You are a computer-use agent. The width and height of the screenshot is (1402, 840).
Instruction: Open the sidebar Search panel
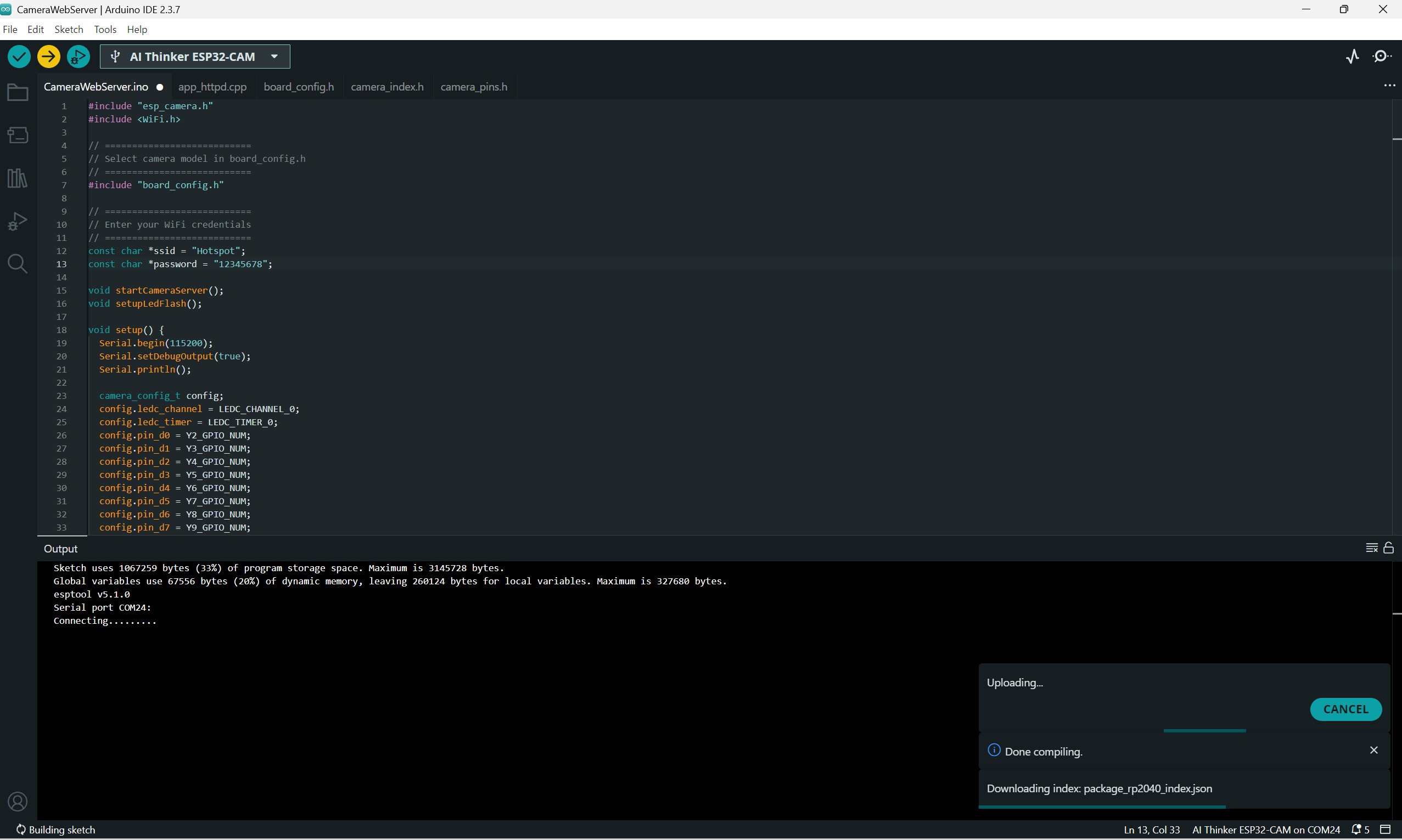click(18, 264)
